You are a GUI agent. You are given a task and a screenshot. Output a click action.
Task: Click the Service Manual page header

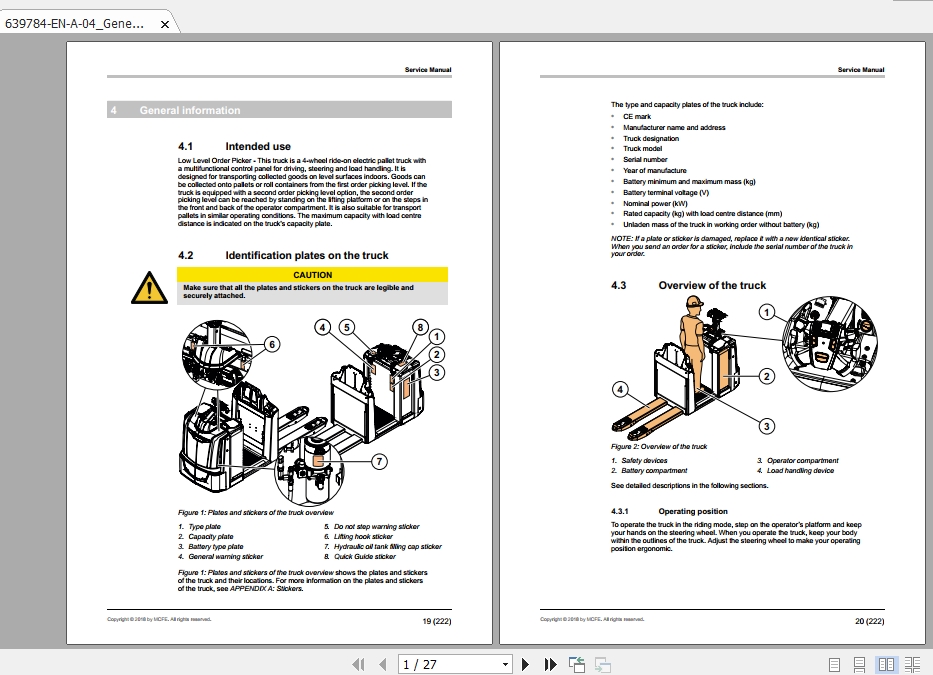click(x=428, y=70)
